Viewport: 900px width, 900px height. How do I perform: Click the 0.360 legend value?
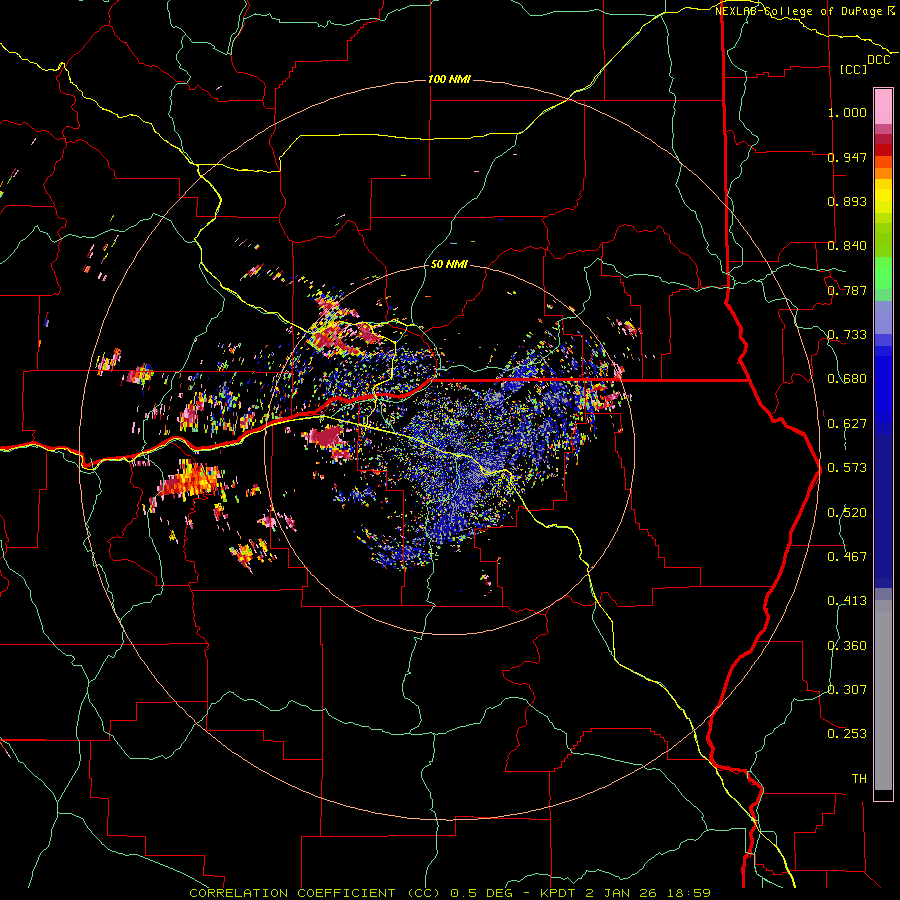pos(847,646)
